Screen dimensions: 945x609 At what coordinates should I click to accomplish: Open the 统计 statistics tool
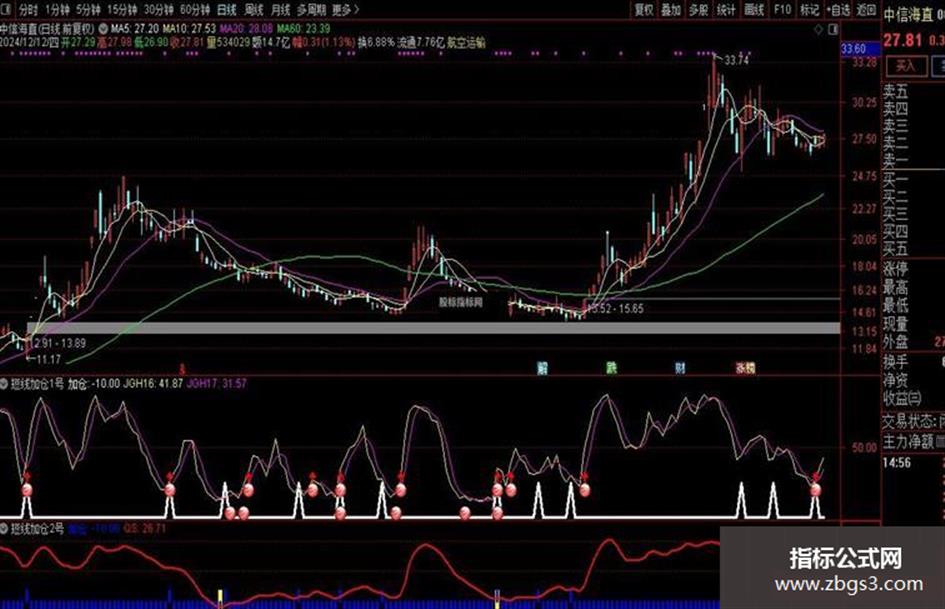(x=726, y=10)
